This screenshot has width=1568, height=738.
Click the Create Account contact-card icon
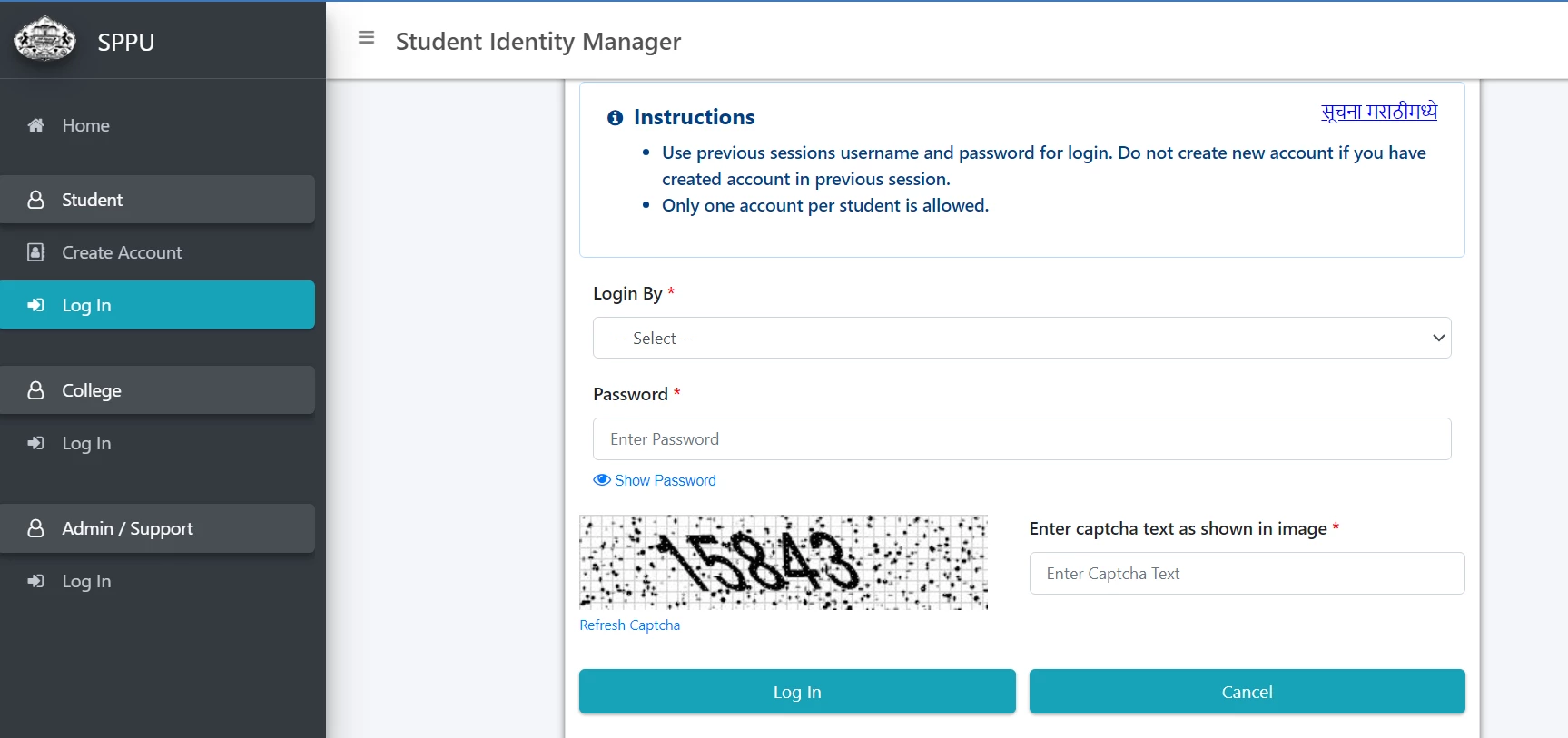tap(36, 252)
